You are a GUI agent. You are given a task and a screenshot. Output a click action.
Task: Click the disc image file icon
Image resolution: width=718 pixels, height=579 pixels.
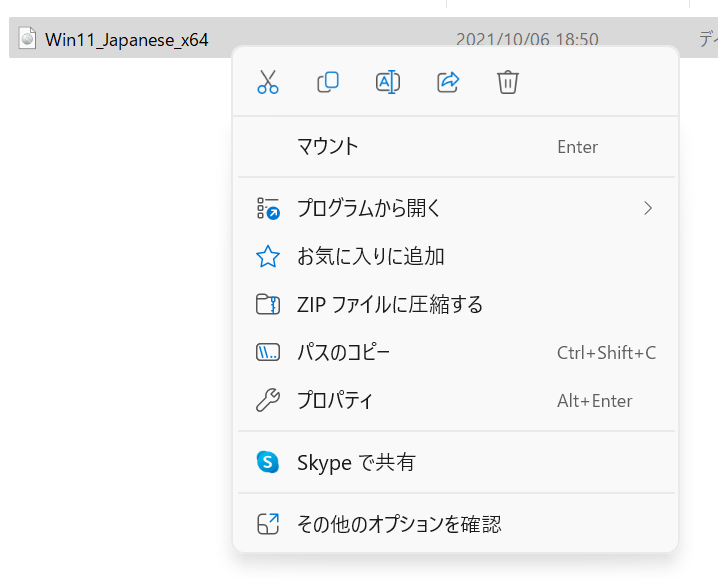27,39
